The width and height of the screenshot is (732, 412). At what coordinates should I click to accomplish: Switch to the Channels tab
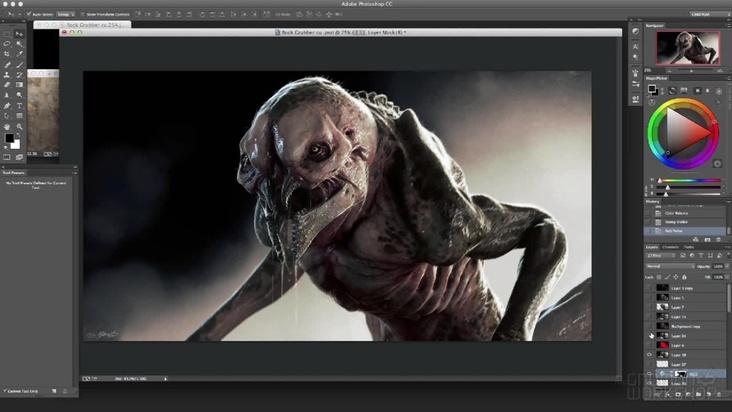(670, 247)
